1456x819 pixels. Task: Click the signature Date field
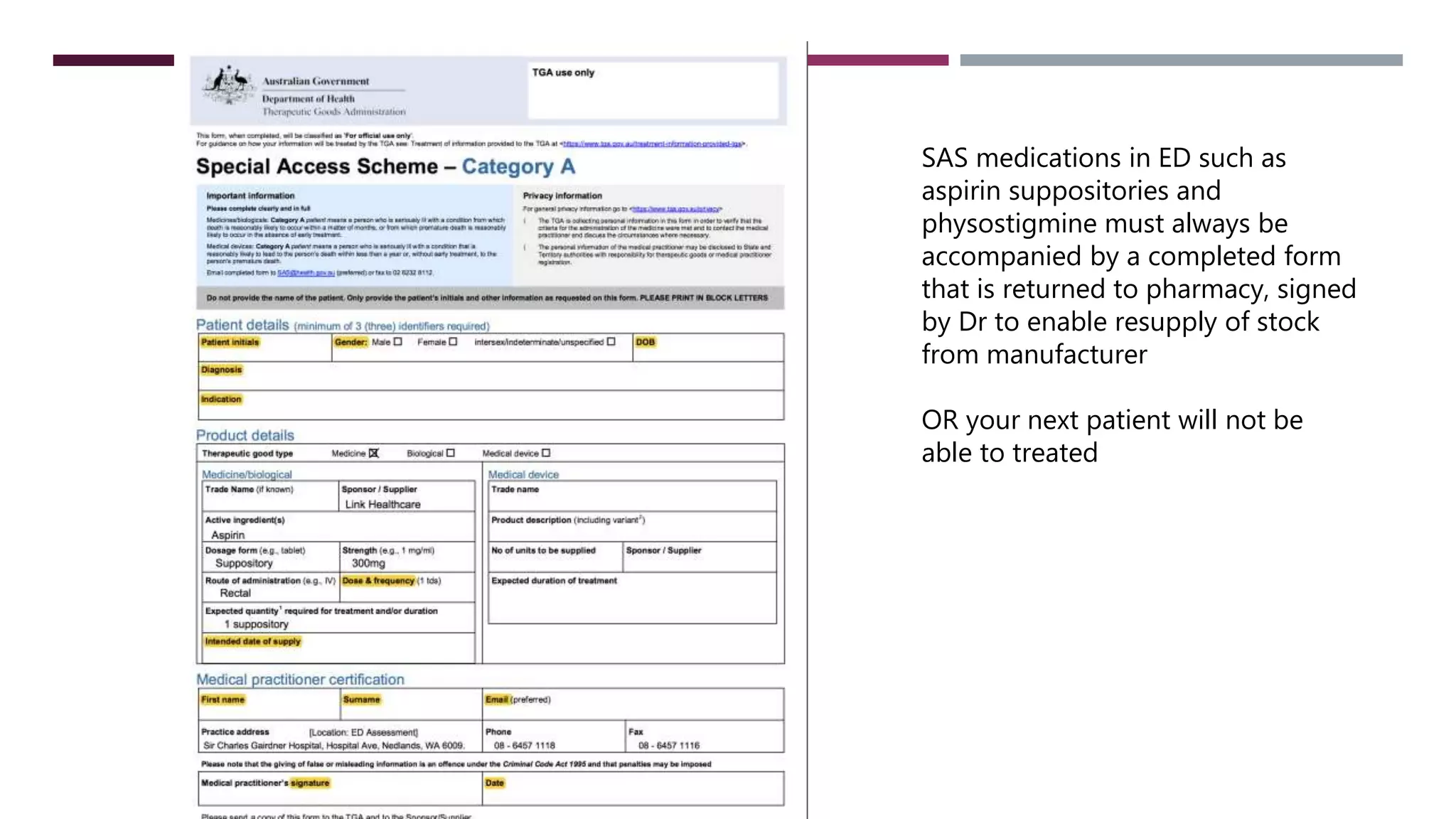pos(633,788)
